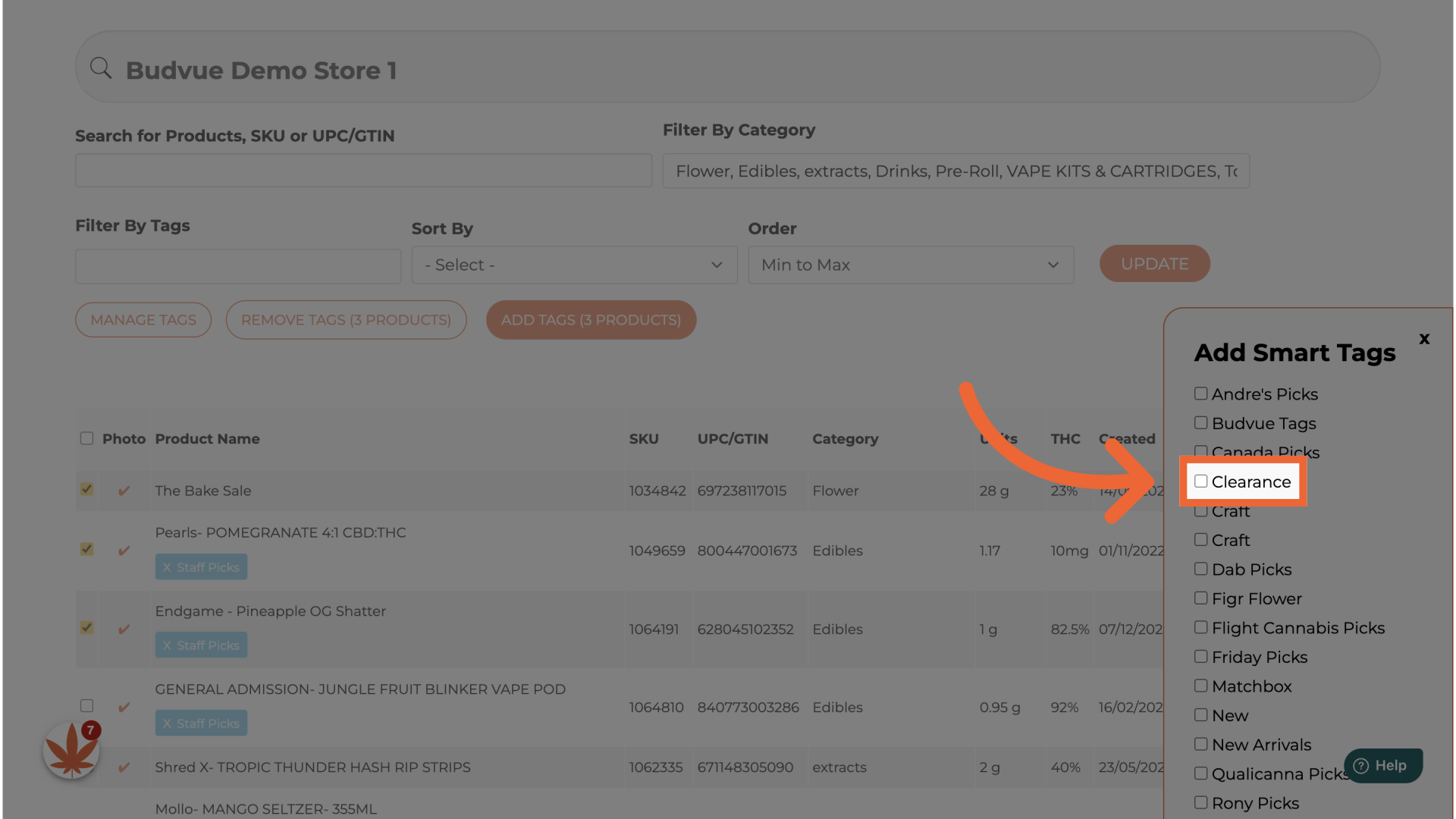This screenshot has height=819, width=1456.
Task: Open the Sort By dropdown
Action: [x=574, y=265]
